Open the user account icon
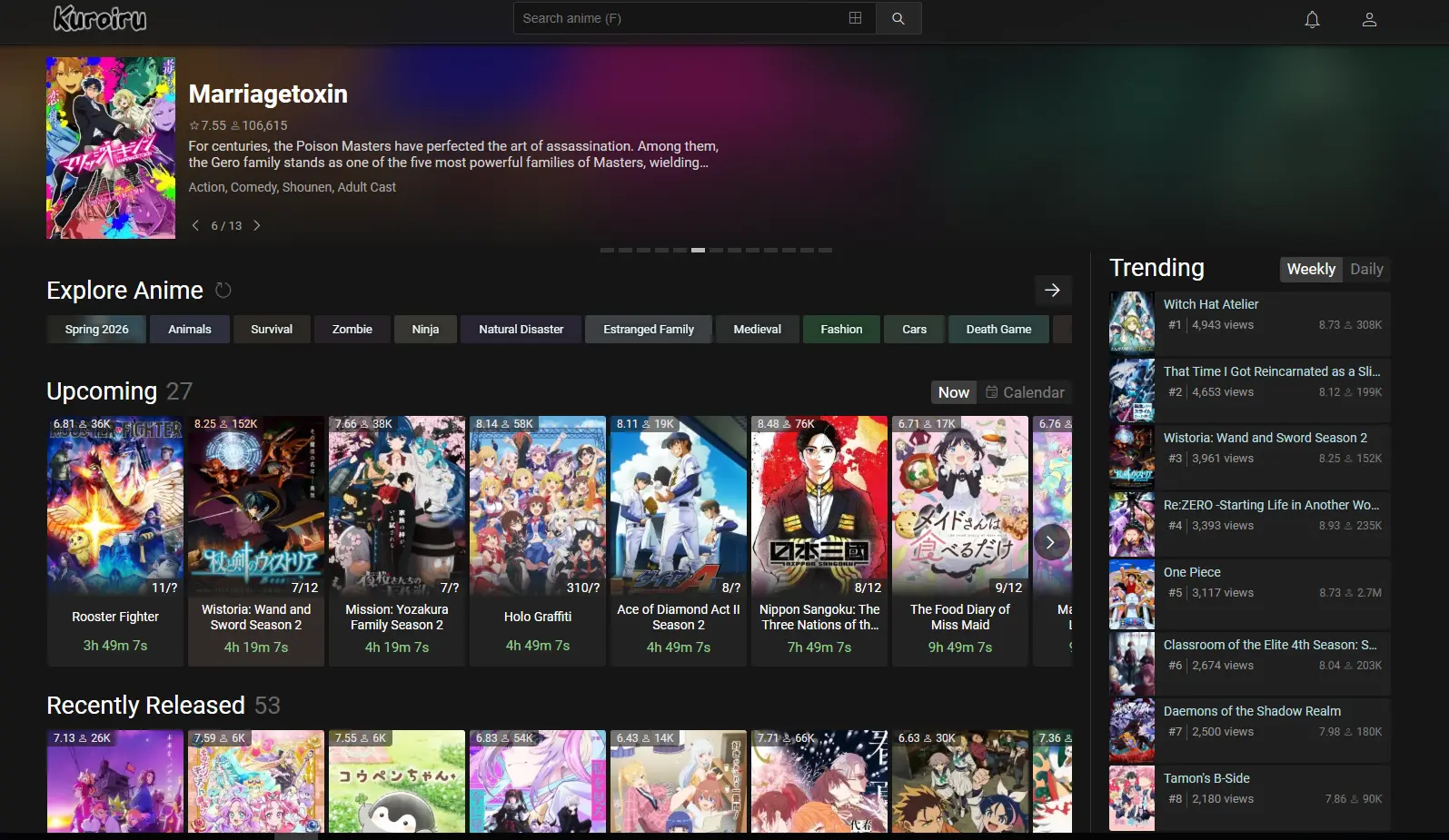1449x840 pixels. [1369, 19]
